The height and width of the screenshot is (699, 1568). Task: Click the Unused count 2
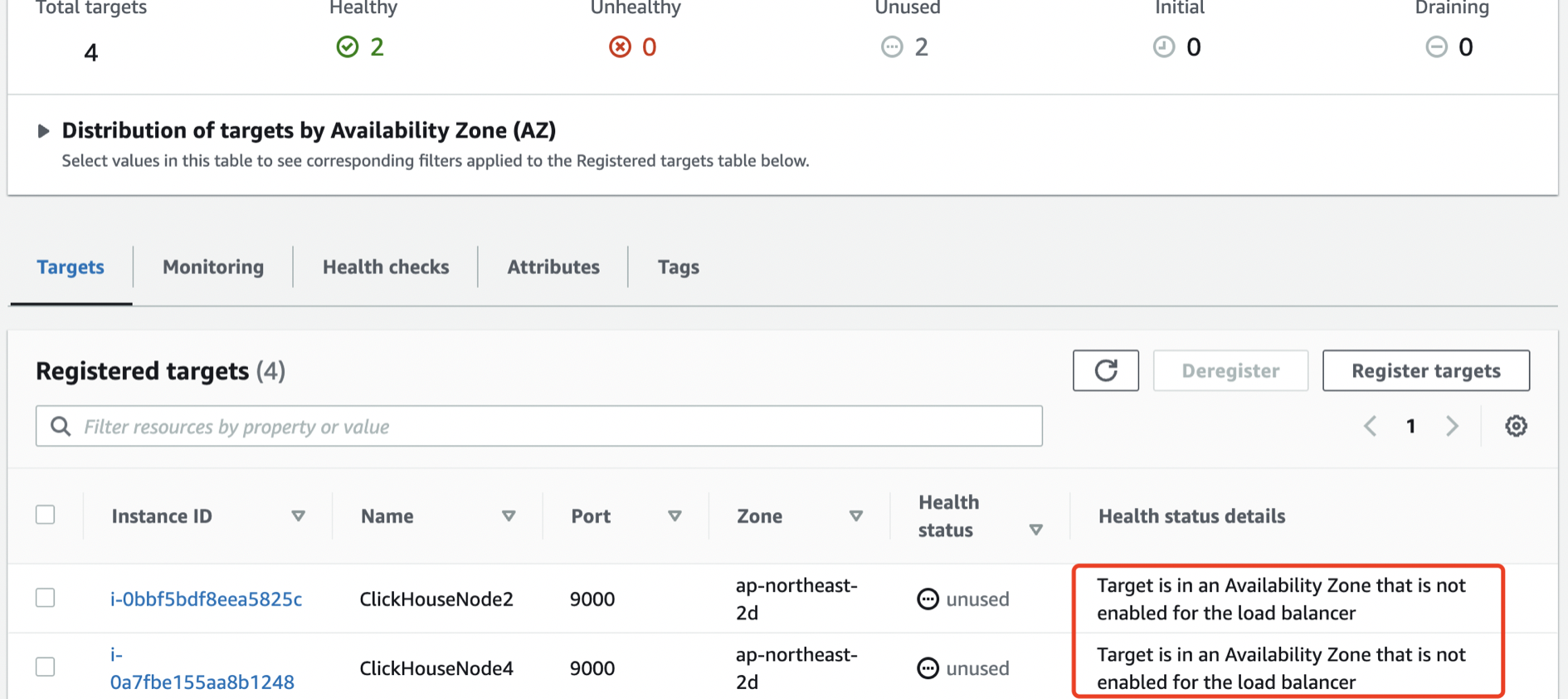pos(922,46)
